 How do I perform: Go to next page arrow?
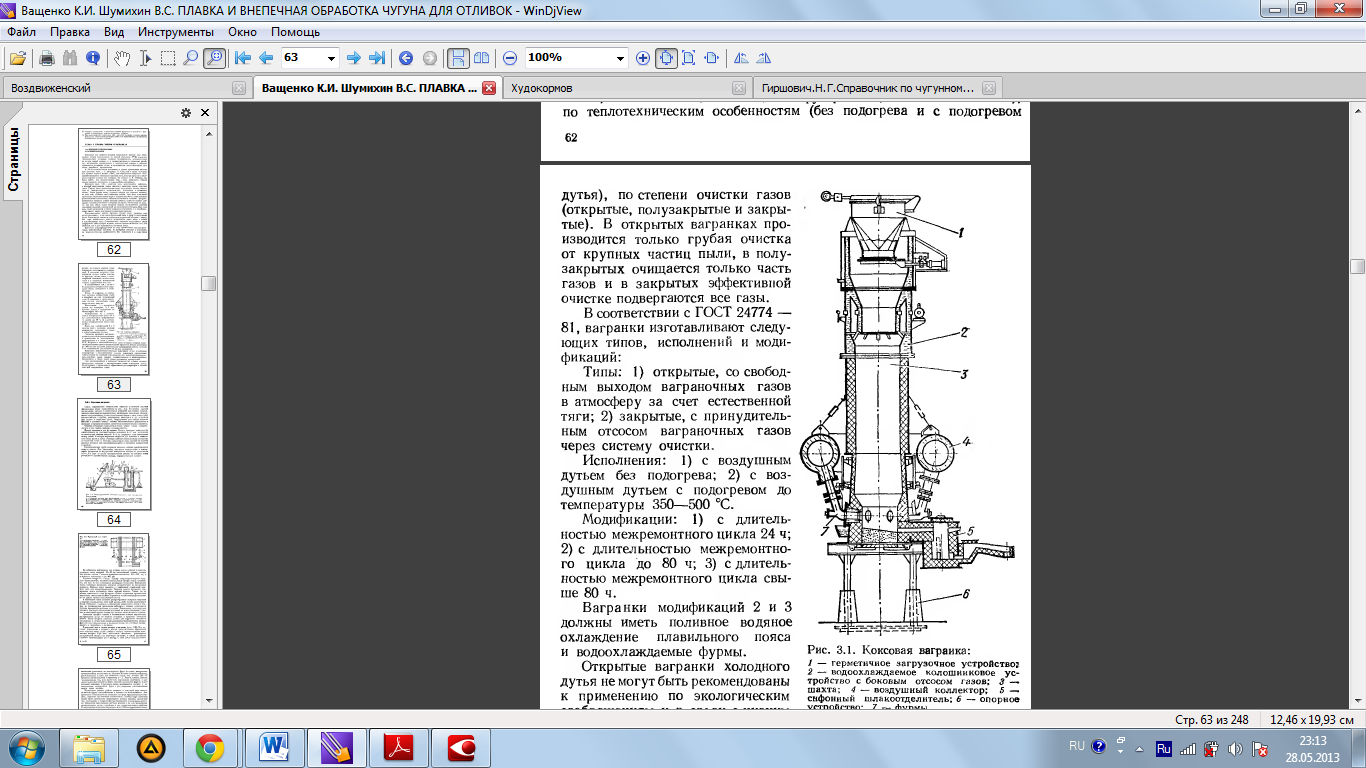pos(354,58)
